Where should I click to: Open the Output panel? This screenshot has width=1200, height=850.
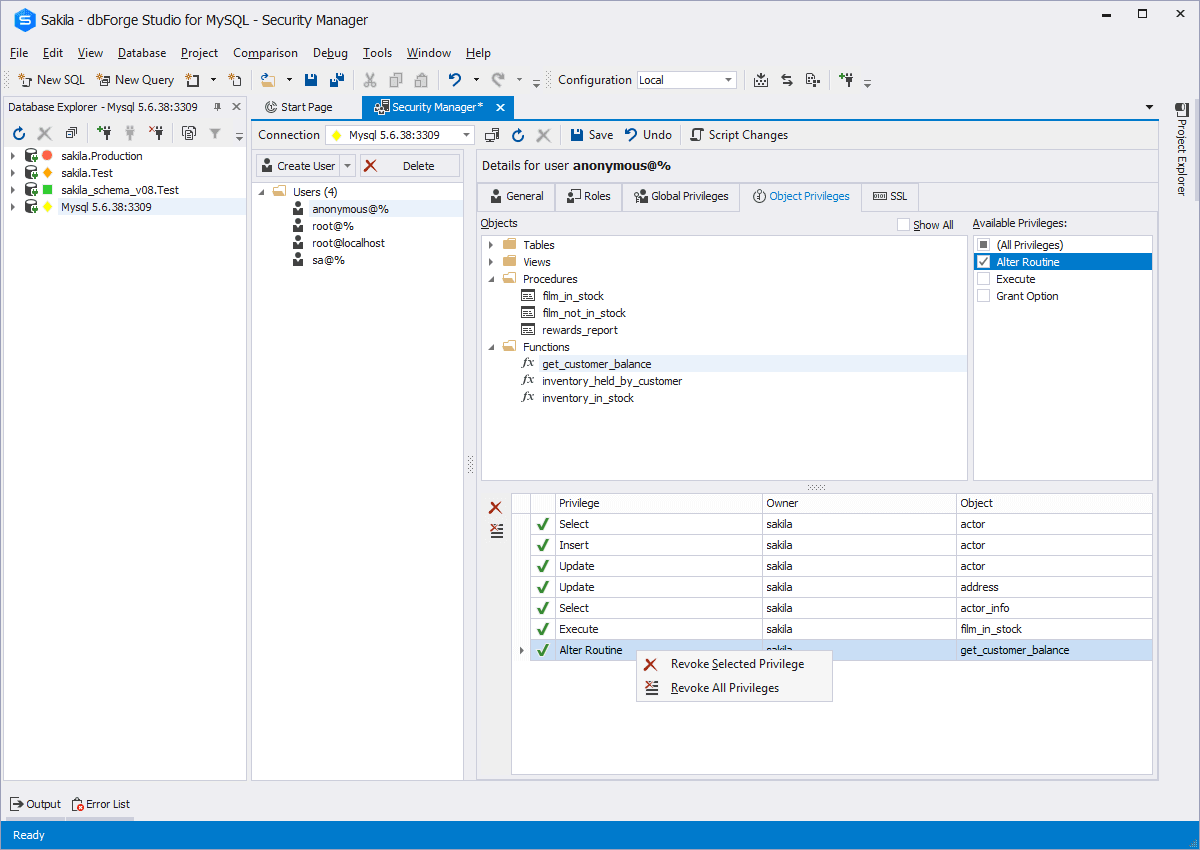pos(36,804)
